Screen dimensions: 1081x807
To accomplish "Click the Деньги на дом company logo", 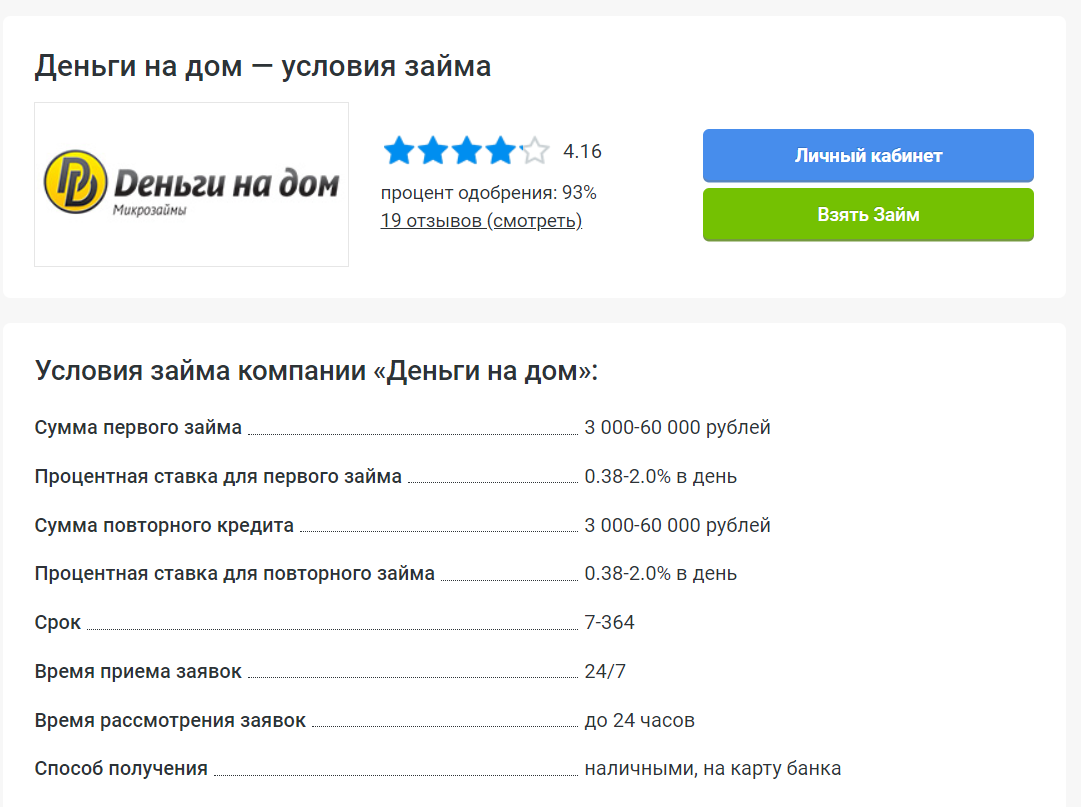I will [x=190, y=180].
